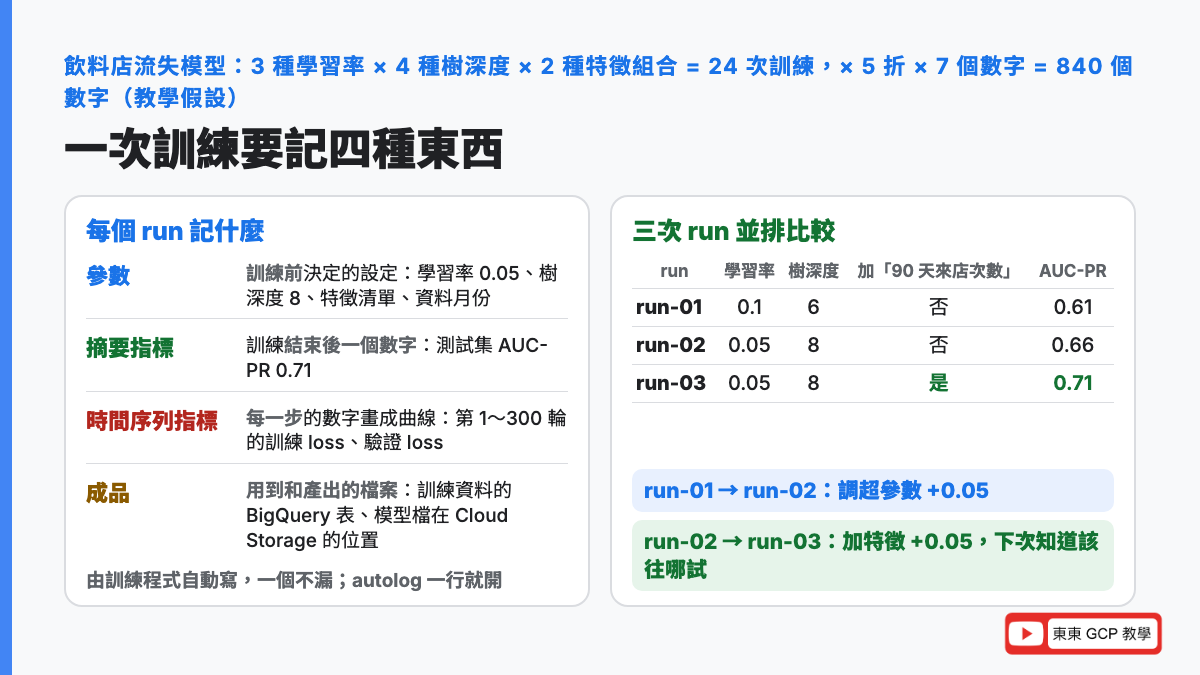Image resolution: width=1200 pixels, height=675 pixels.
Task: Click the 否 in run-02 row
Action: coord(938,345)
